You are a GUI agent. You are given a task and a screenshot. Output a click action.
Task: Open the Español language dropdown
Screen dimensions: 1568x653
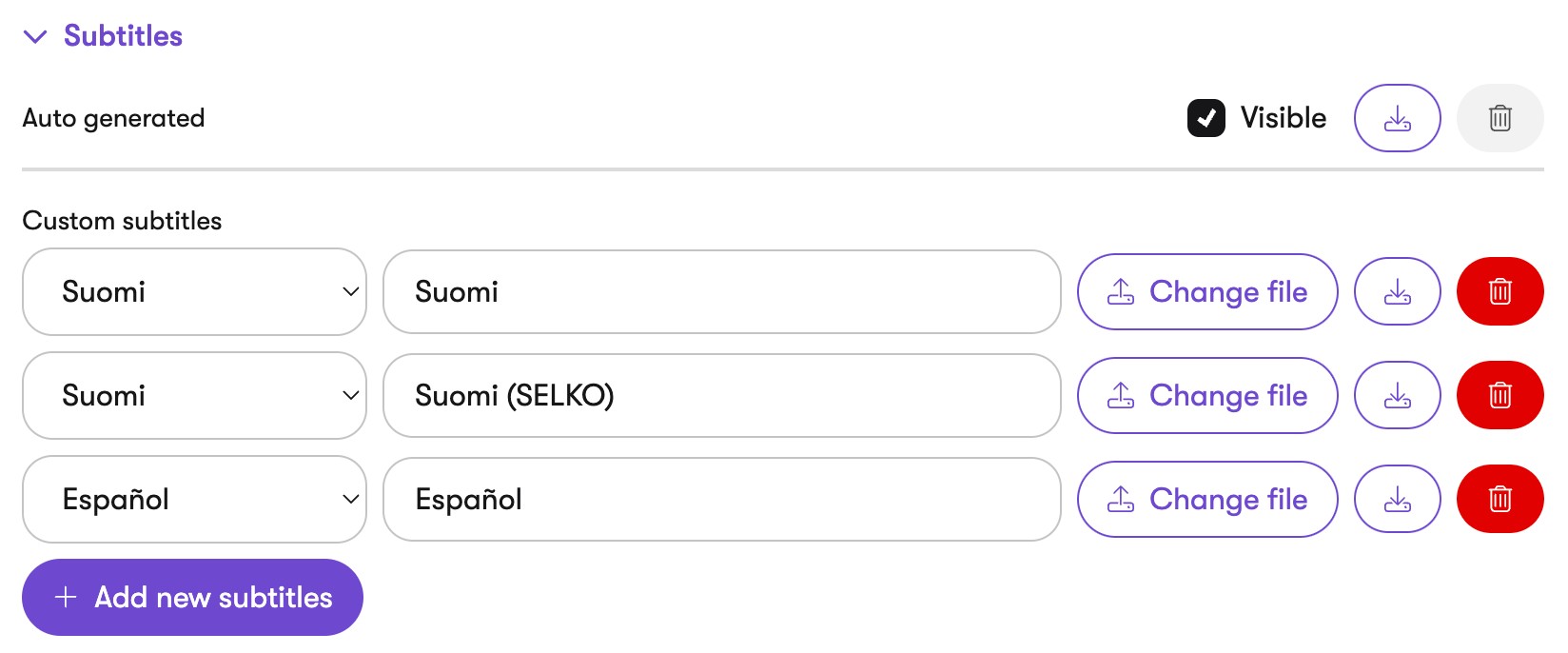(194, 499)
